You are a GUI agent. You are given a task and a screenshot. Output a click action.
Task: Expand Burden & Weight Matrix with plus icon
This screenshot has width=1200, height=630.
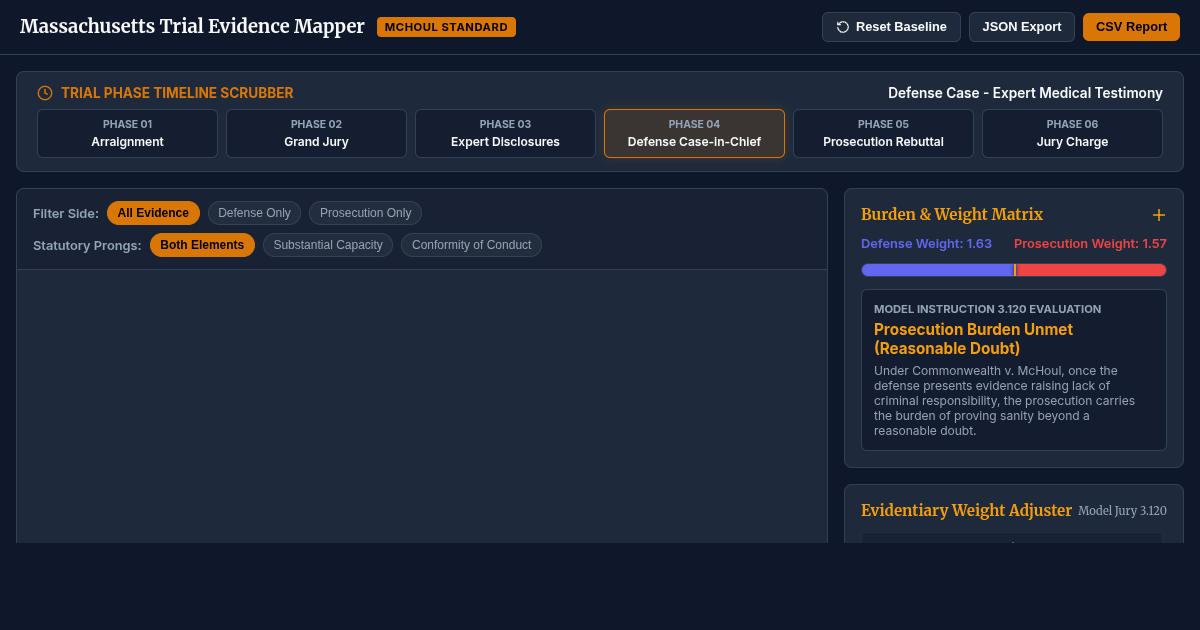click(1159, 215)
